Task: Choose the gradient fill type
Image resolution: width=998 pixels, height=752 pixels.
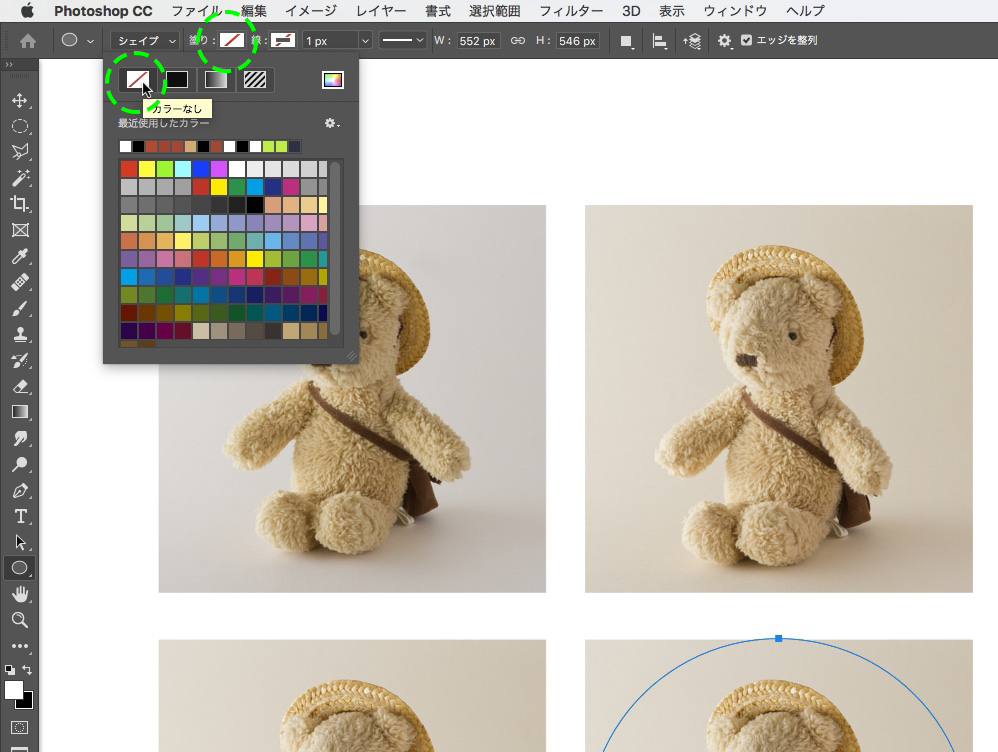Action: point(215,80)
